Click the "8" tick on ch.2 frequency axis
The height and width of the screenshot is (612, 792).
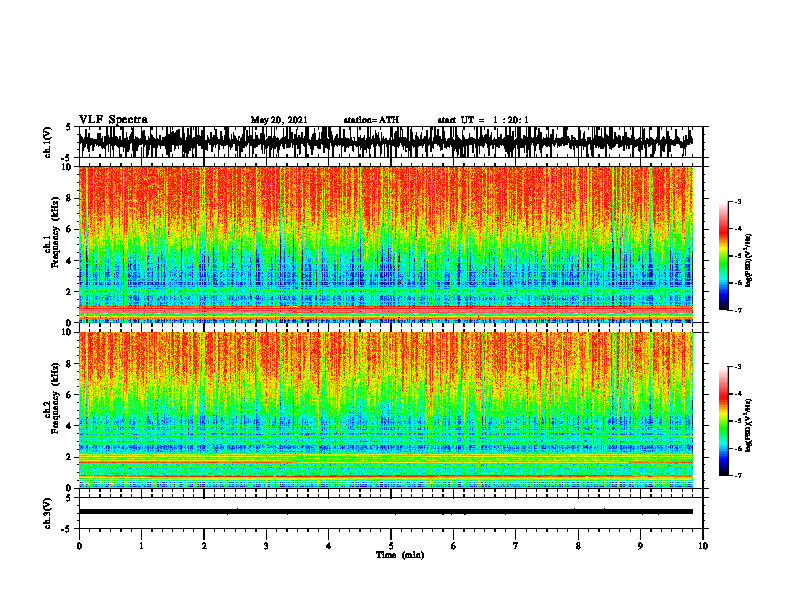coord(70,364)
